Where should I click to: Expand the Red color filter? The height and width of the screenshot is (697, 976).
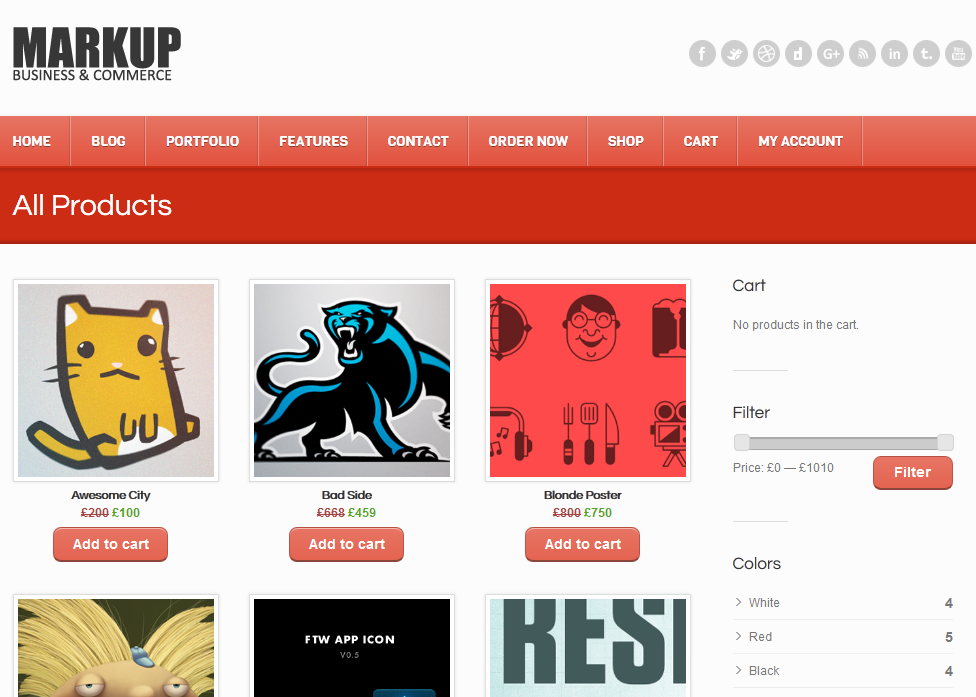[843, 637]
